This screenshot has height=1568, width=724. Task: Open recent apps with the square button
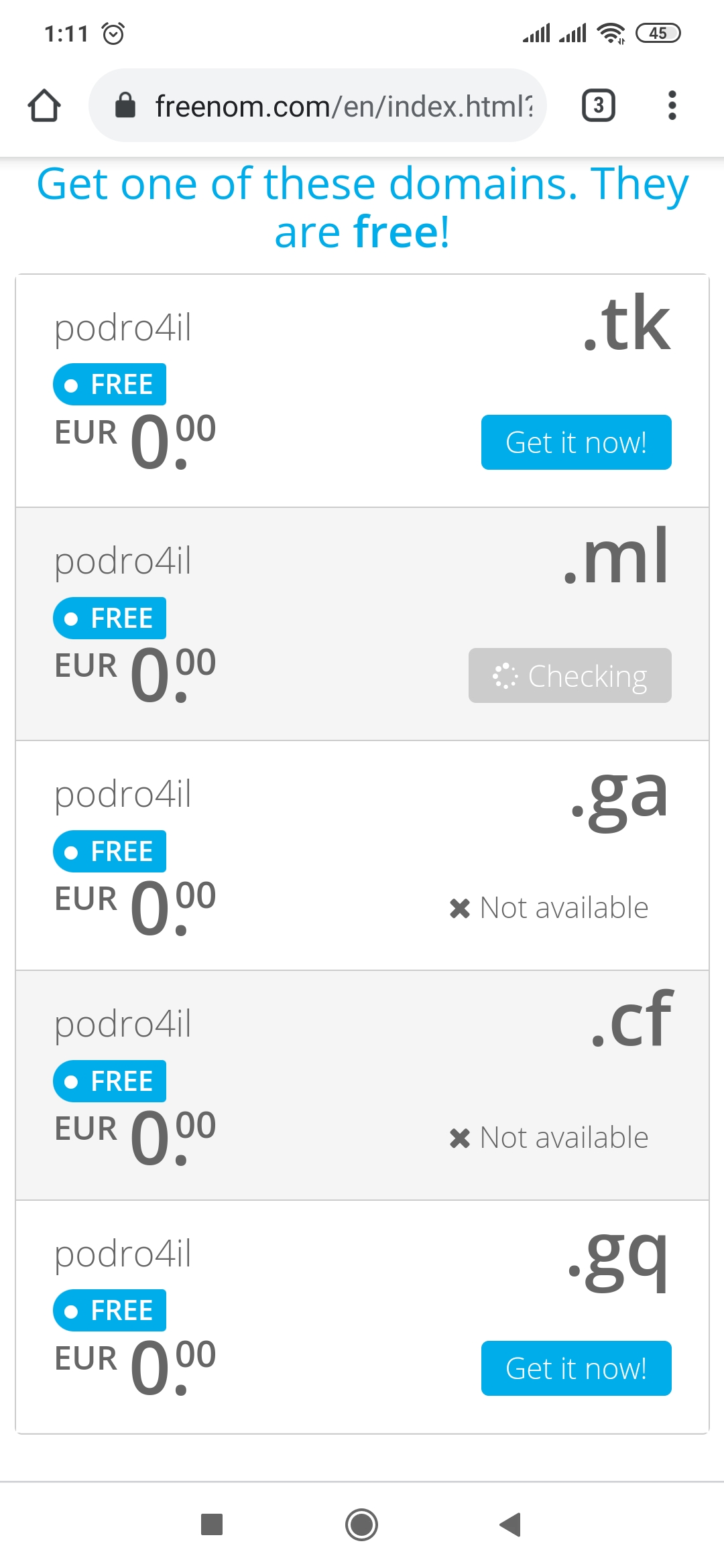point(212,1524)
